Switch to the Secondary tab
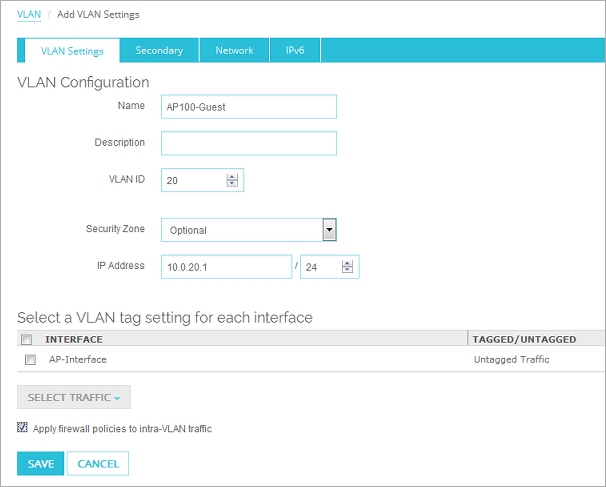The width and height of the screenshot is (606, 487). (159, 51)
